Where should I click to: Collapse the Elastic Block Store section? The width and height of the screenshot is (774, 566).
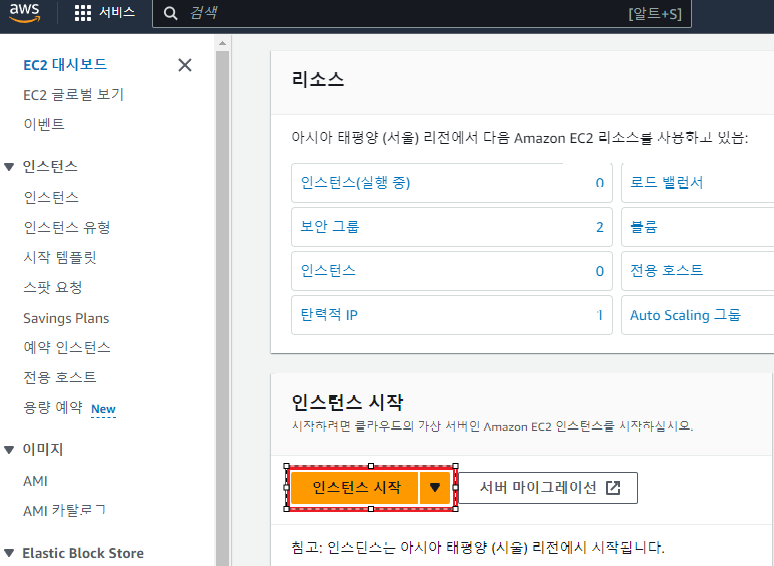pos(9,553)
